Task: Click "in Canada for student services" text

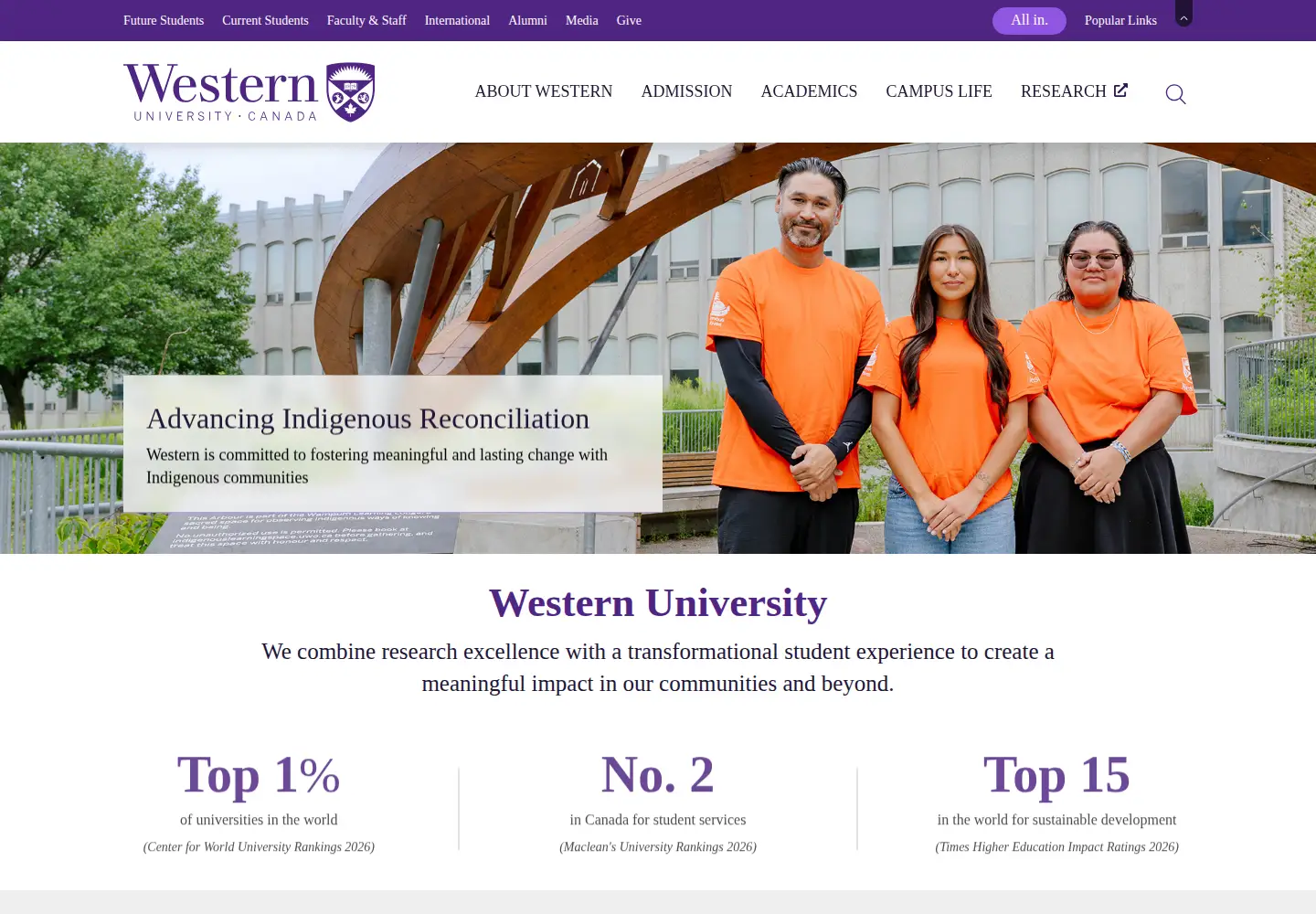Action: point(658,820)
